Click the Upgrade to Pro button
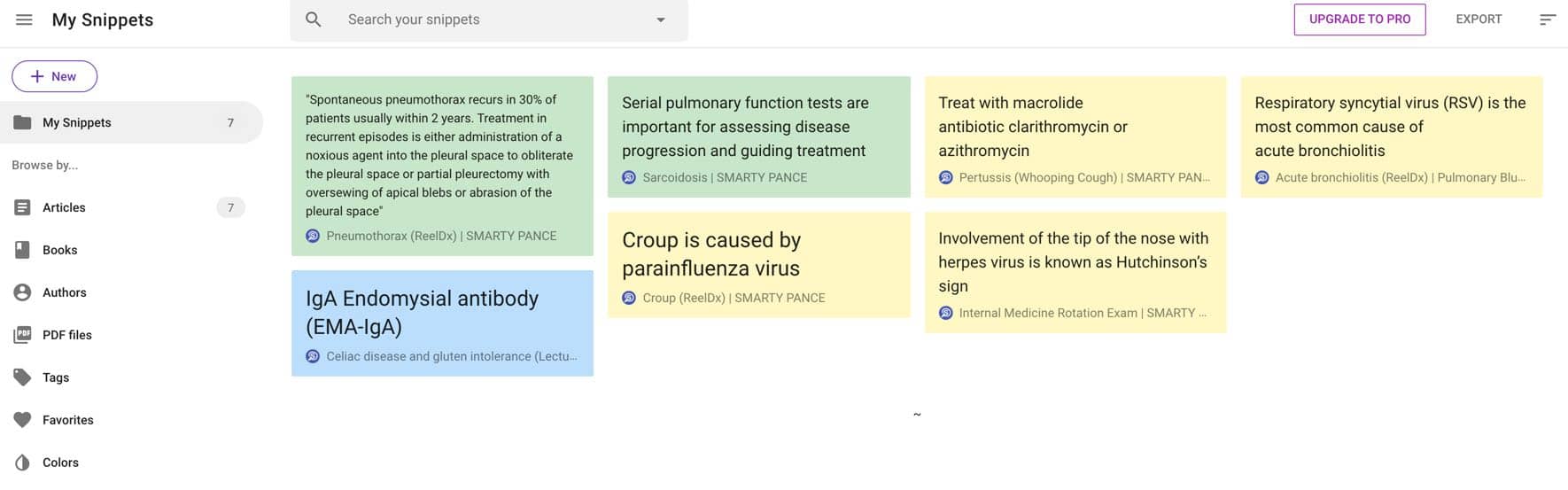Screen dimensions: 1568x490 coord(1360,19)
